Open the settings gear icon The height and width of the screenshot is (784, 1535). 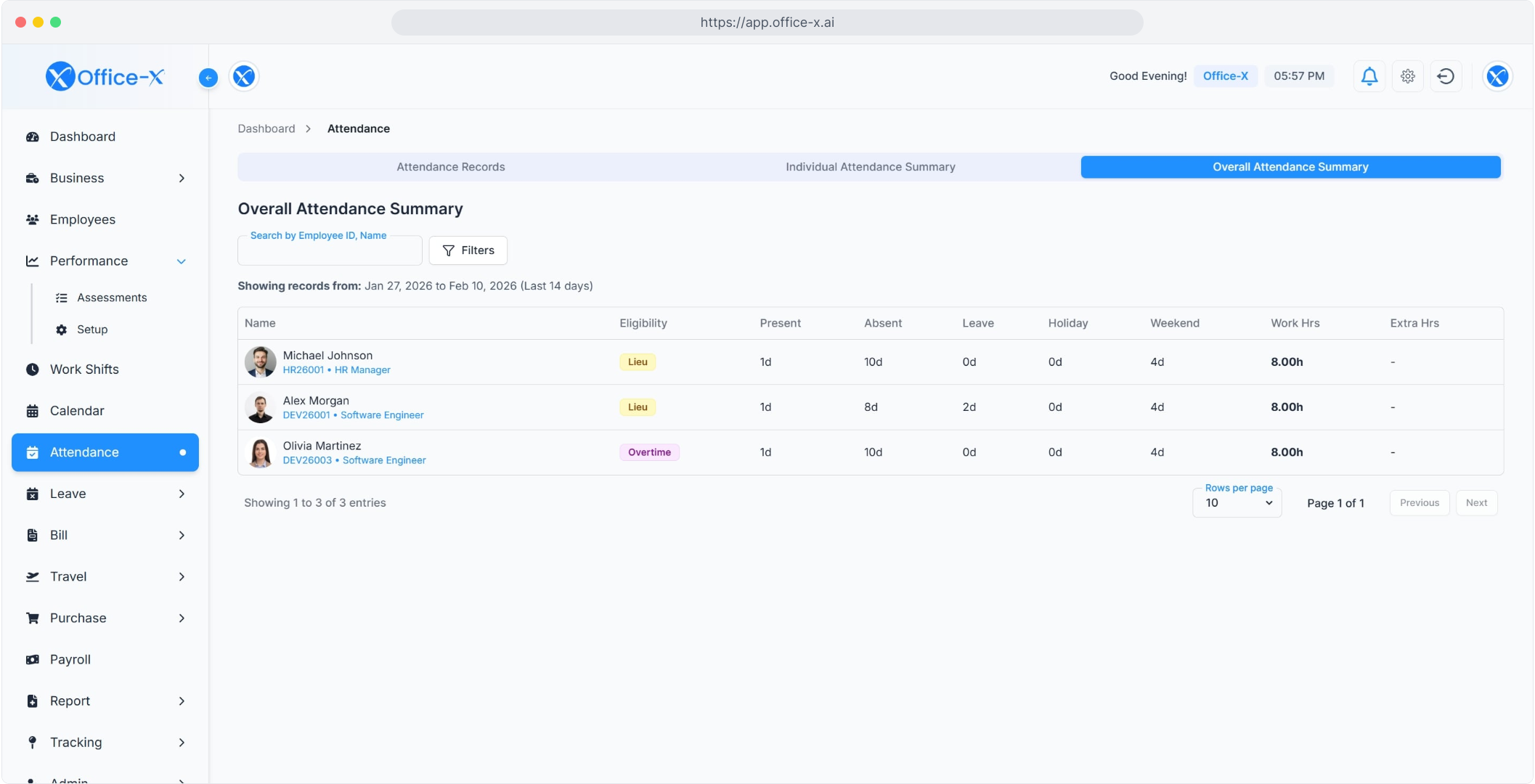(1407, 76)
